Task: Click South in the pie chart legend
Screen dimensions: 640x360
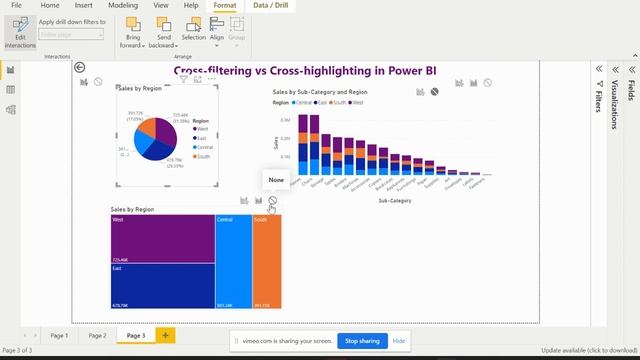Action: pos(201,156)
